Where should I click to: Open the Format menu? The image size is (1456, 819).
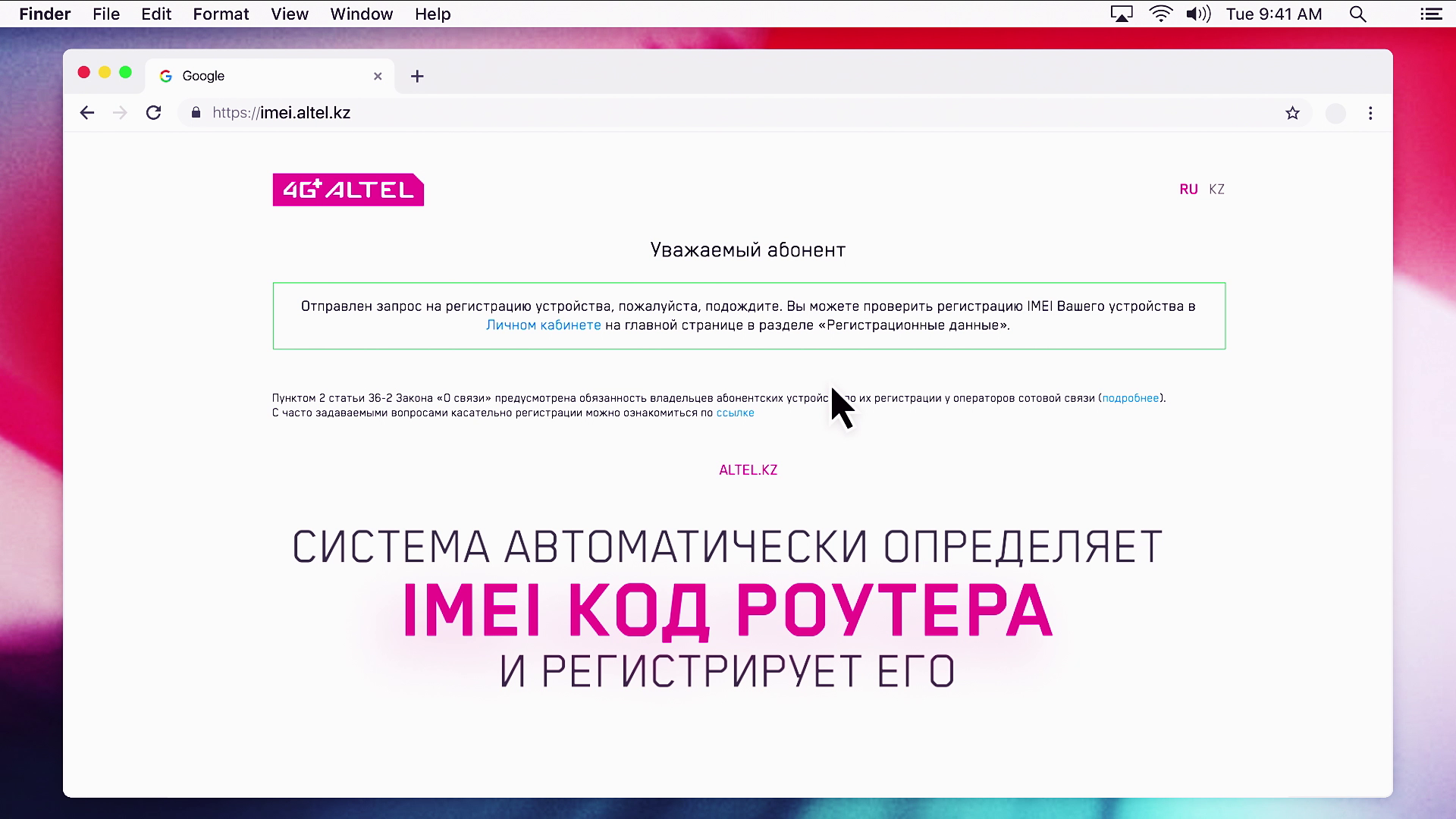point(221,14)
